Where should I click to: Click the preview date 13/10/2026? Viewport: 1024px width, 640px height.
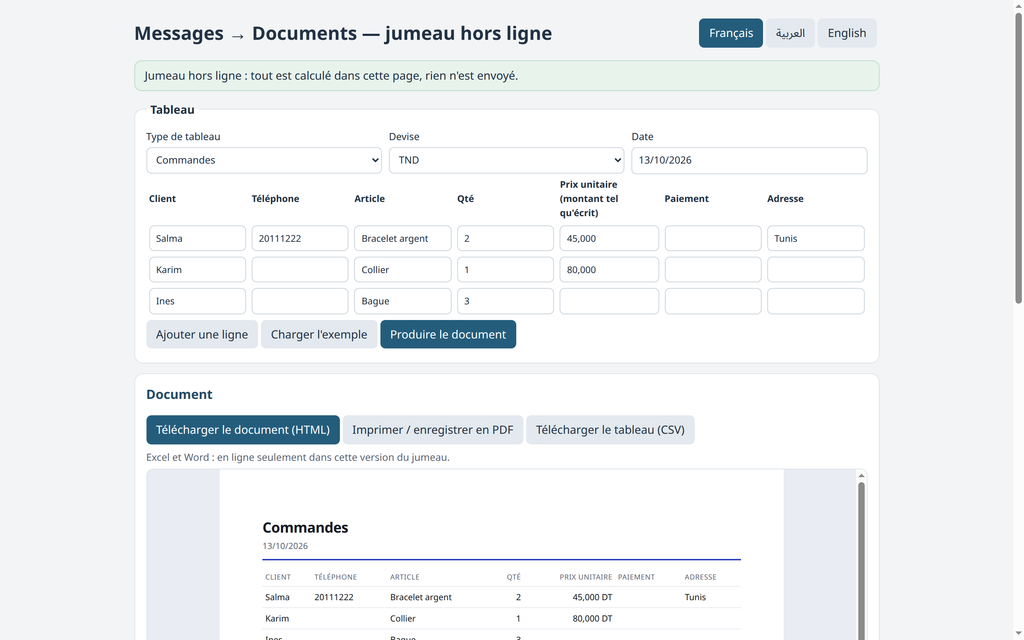[285, 546]
